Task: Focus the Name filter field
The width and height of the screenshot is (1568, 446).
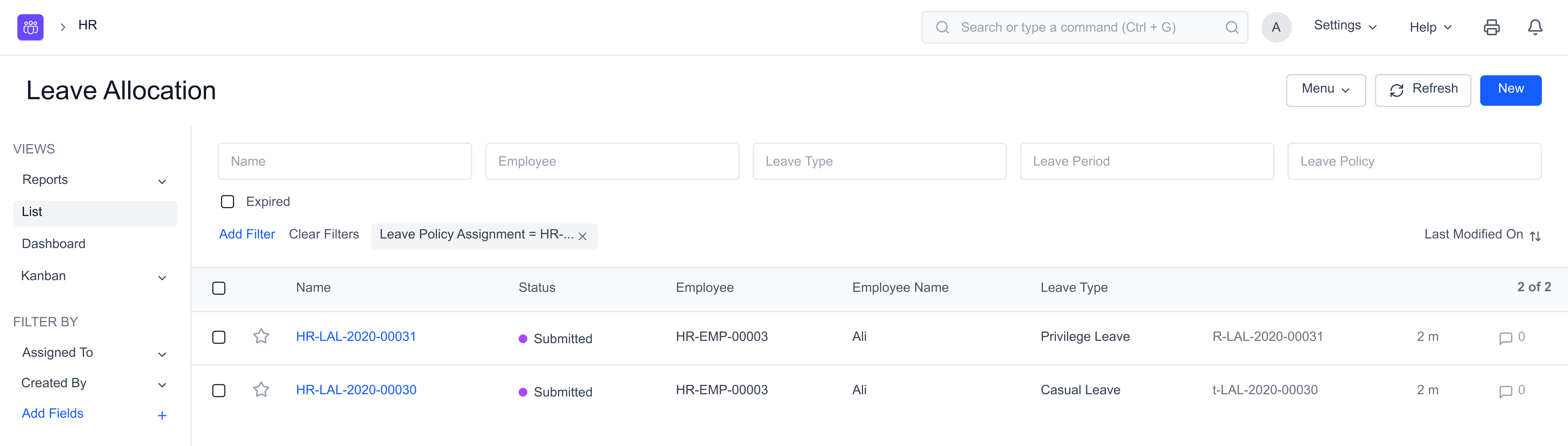Action: (x=345, y=161)
